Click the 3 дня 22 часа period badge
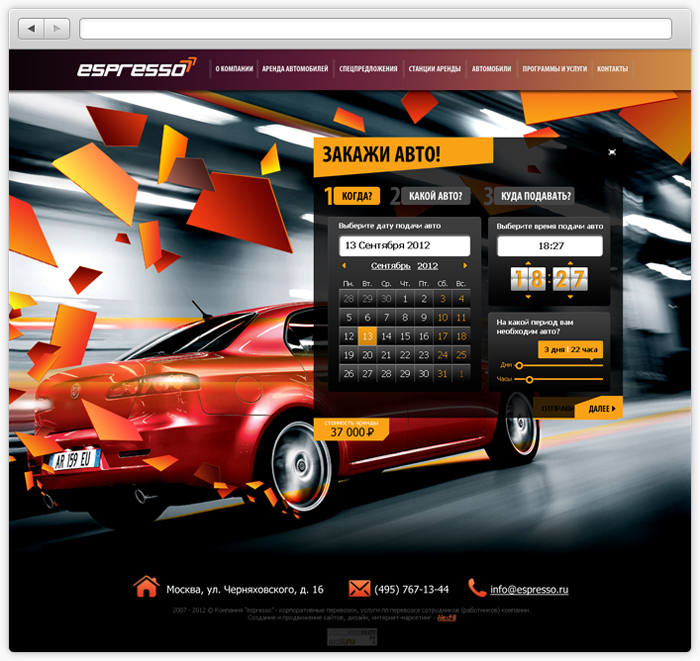The image size is (700, 661). 571,349
